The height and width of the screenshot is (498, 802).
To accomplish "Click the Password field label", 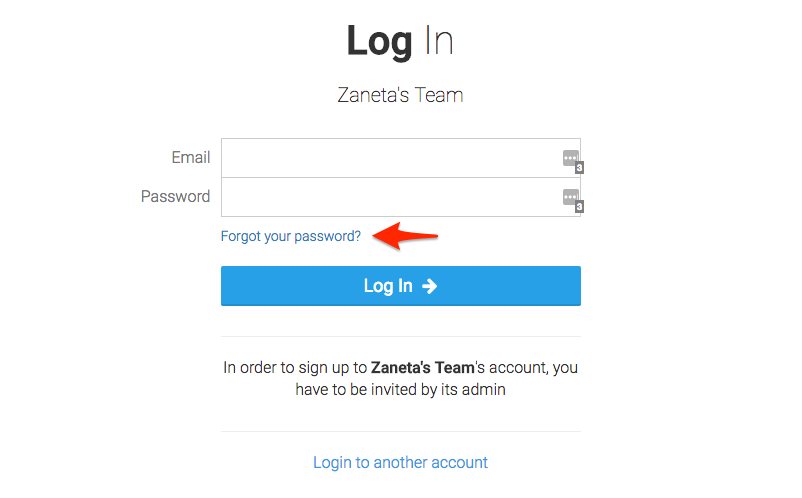I will [x=175, y=196].
